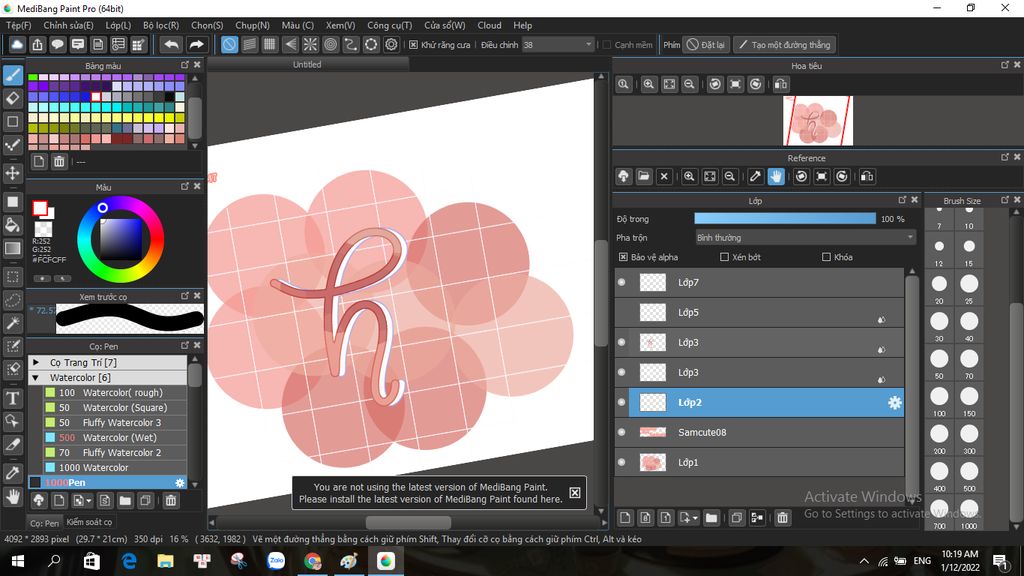Switch to the Kiểm soát cọ tab
Image resolution: width=1024 pixels, height=576 pixels.
click(89, 522)
